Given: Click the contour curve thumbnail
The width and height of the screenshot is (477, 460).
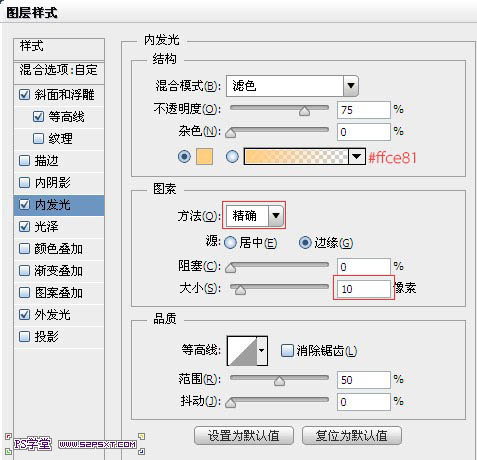Looking at the screenshot, I should [x=242, y=351].
